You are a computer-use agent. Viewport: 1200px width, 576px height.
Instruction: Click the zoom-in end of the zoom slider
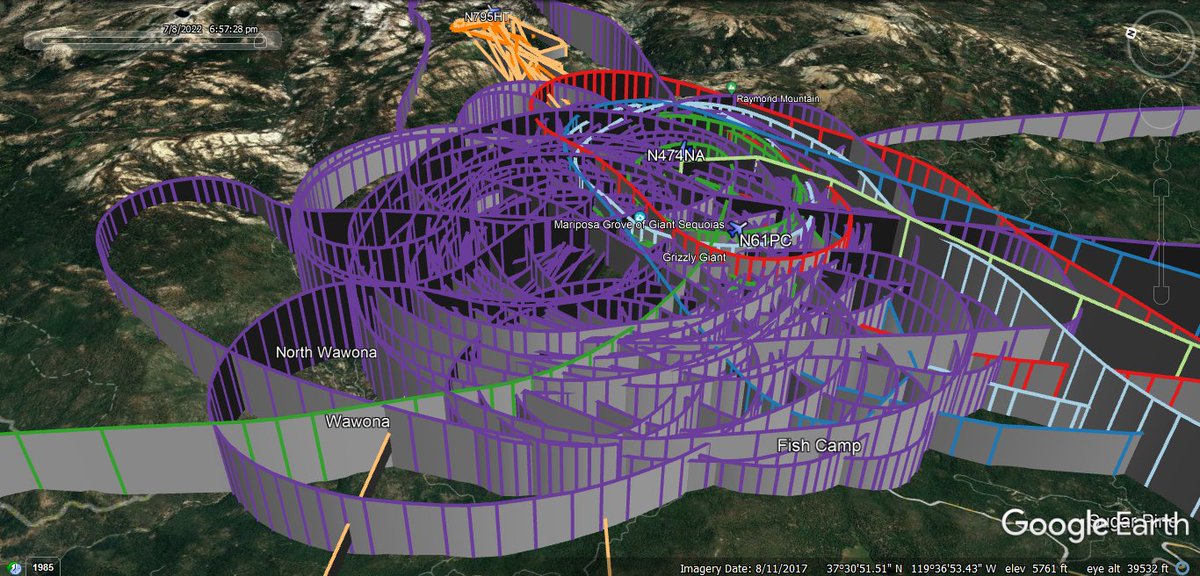1160,188
